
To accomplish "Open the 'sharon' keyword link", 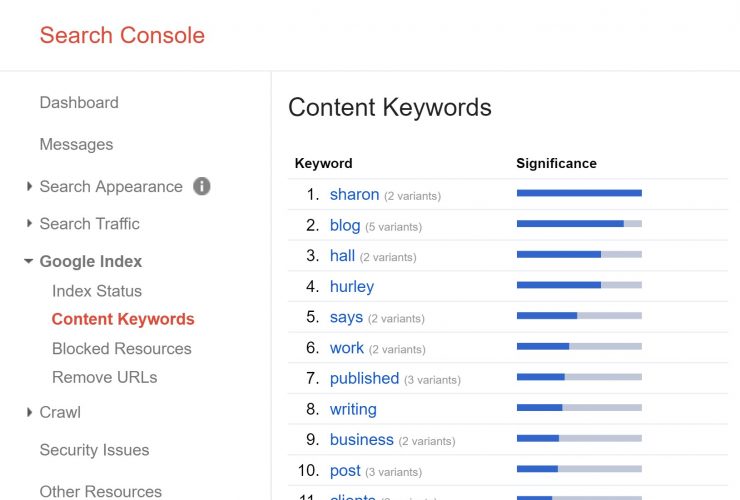I will click(354, 195).
